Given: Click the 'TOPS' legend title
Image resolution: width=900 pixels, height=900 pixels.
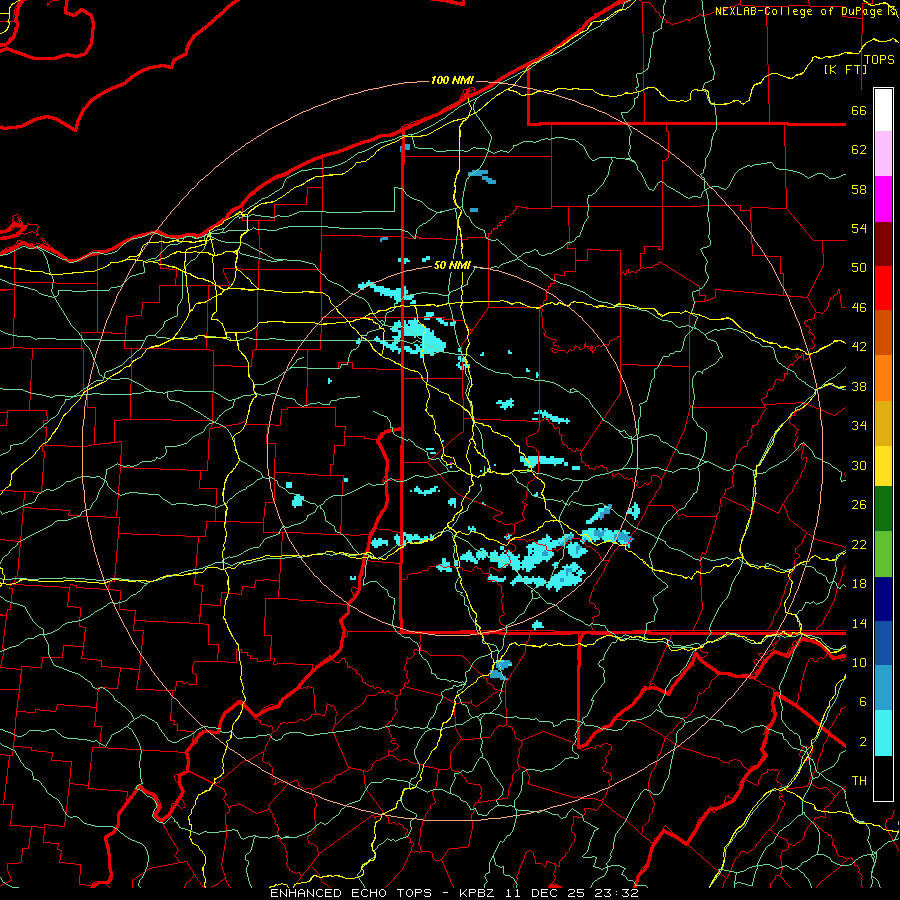Looking at the screenshot, I should click(879, 60).
